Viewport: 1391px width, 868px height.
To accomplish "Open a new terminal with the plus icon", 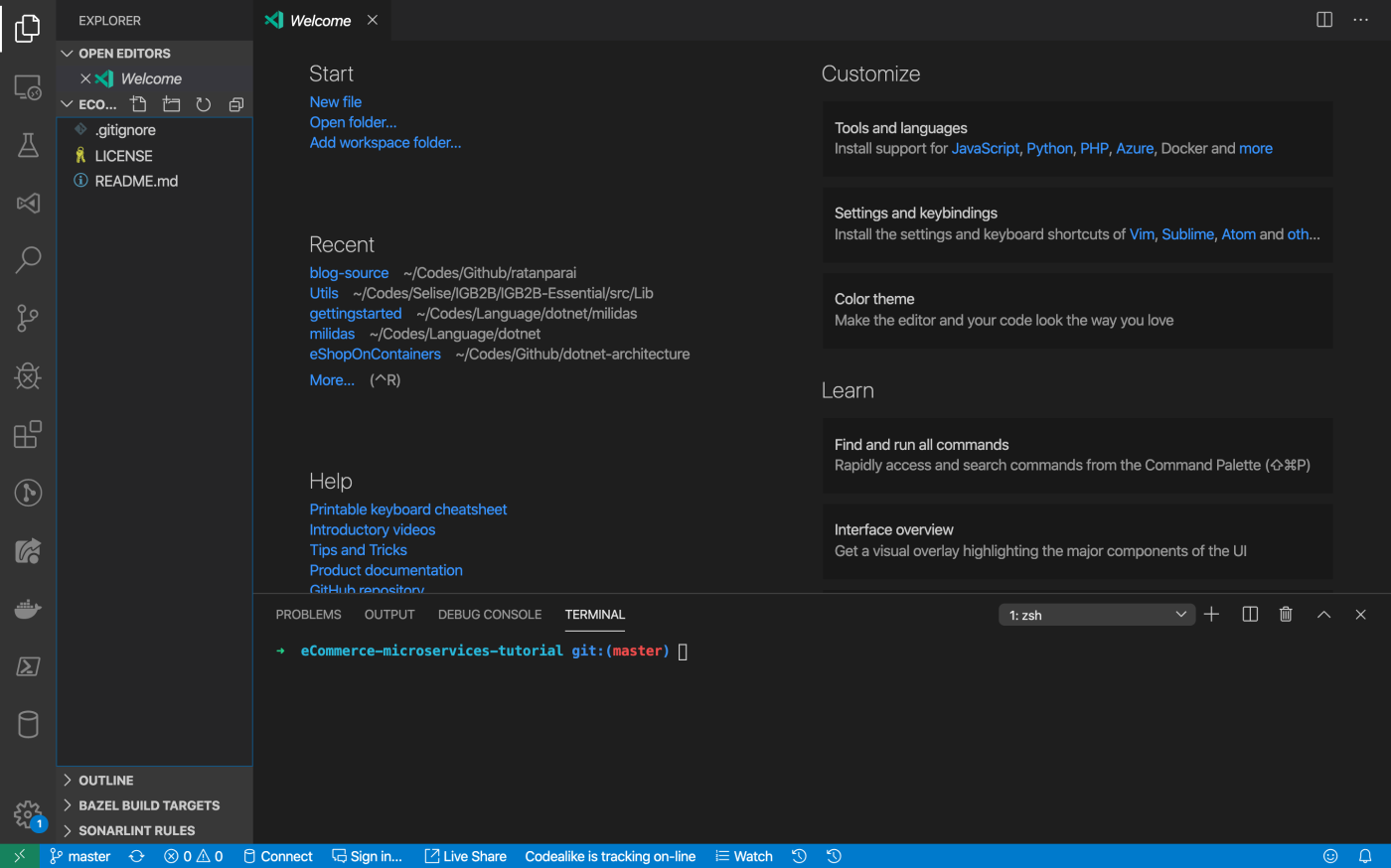I will tap(1211, 614).
